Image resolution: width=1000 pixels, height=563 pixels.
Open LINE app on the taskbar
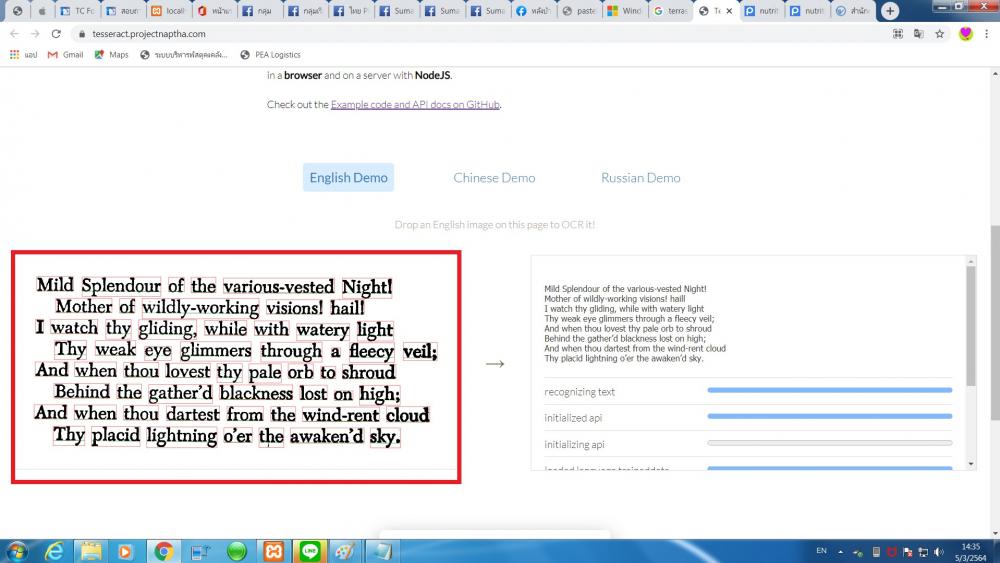pos(310,551)
